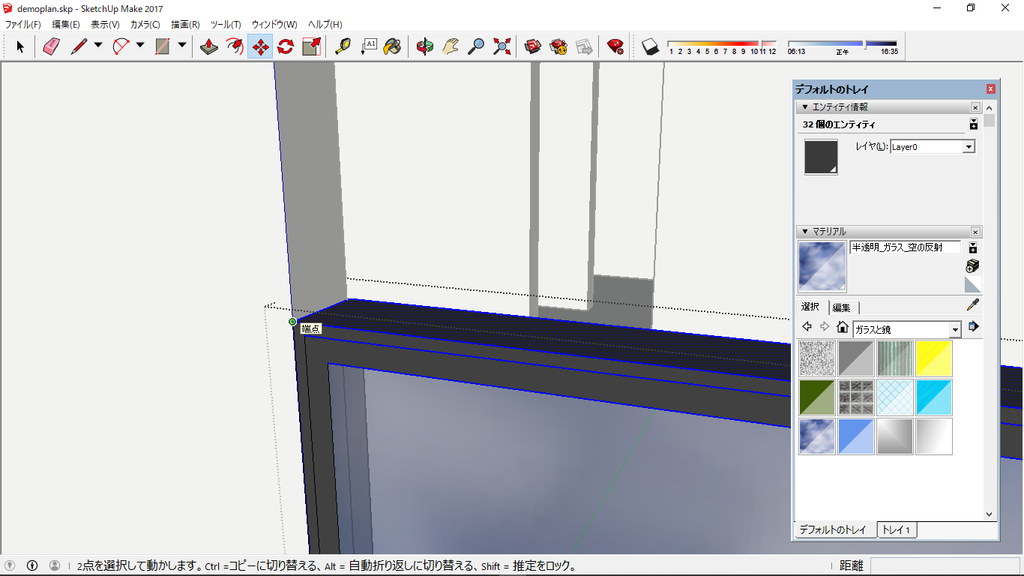Set default material swatch
Screen dimensions: 1024x576
972,285
